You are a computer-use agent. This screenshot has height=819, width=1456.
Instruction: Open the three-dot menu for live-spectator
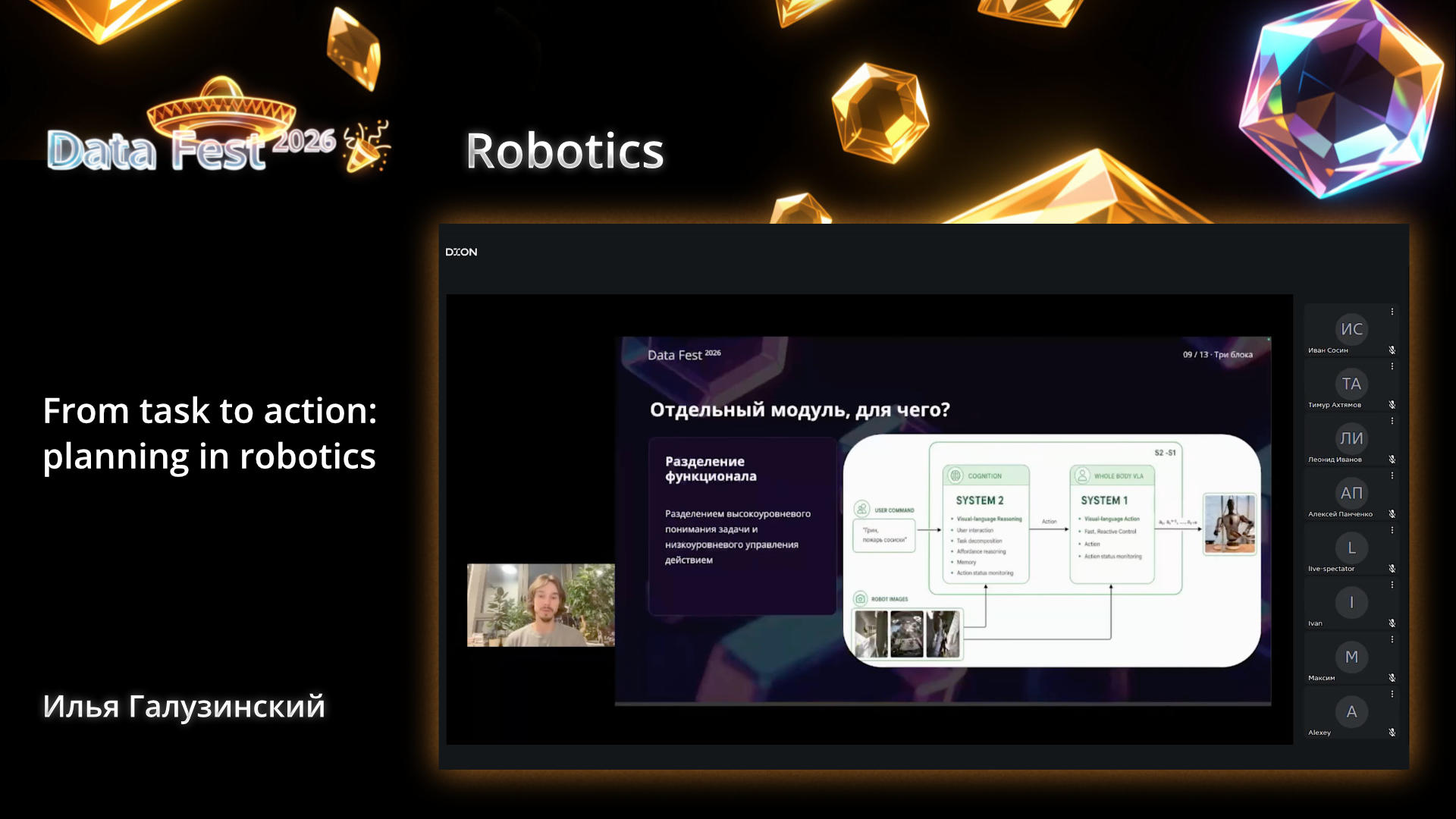point(1392,530)
